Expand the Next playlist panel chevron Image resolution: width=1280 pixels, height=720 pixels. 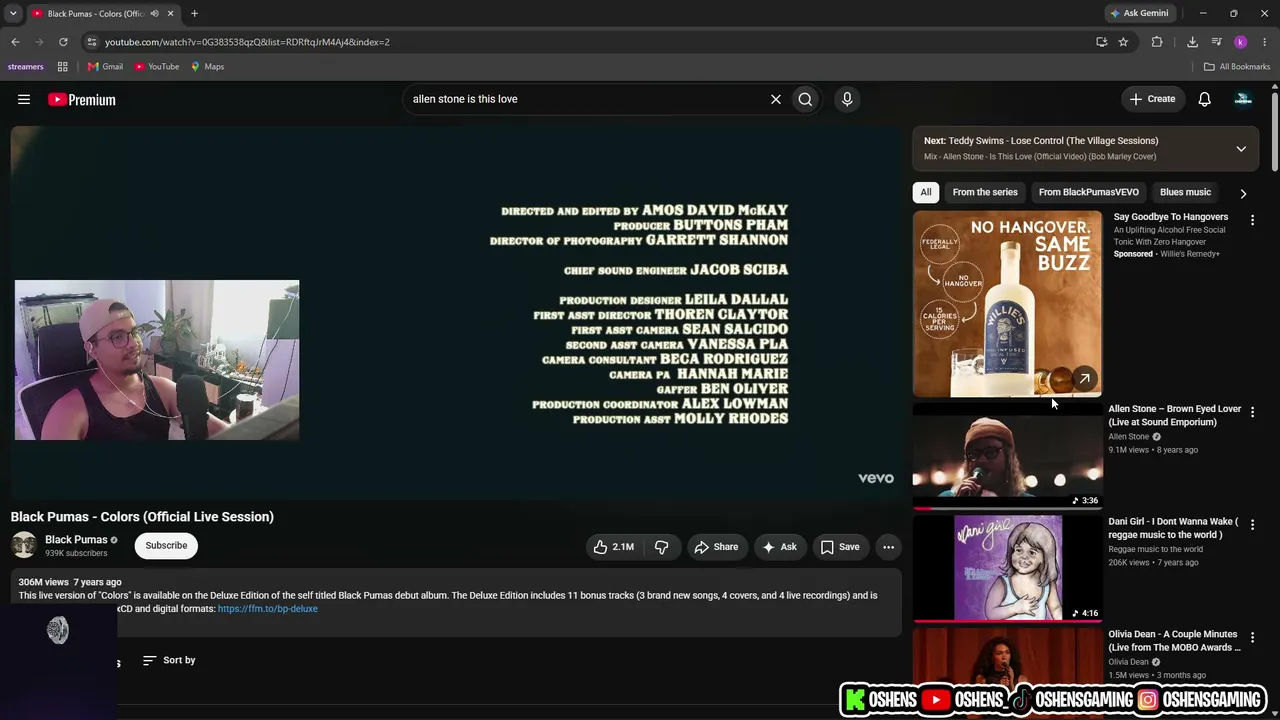1241,149
